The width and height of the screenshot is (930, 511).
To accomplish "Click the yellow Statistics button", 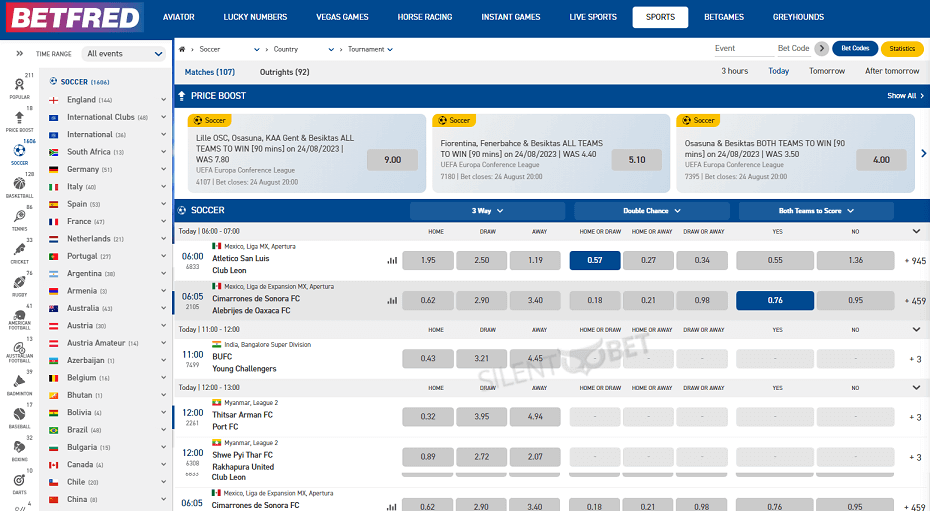I will click(x=902, y=49).
